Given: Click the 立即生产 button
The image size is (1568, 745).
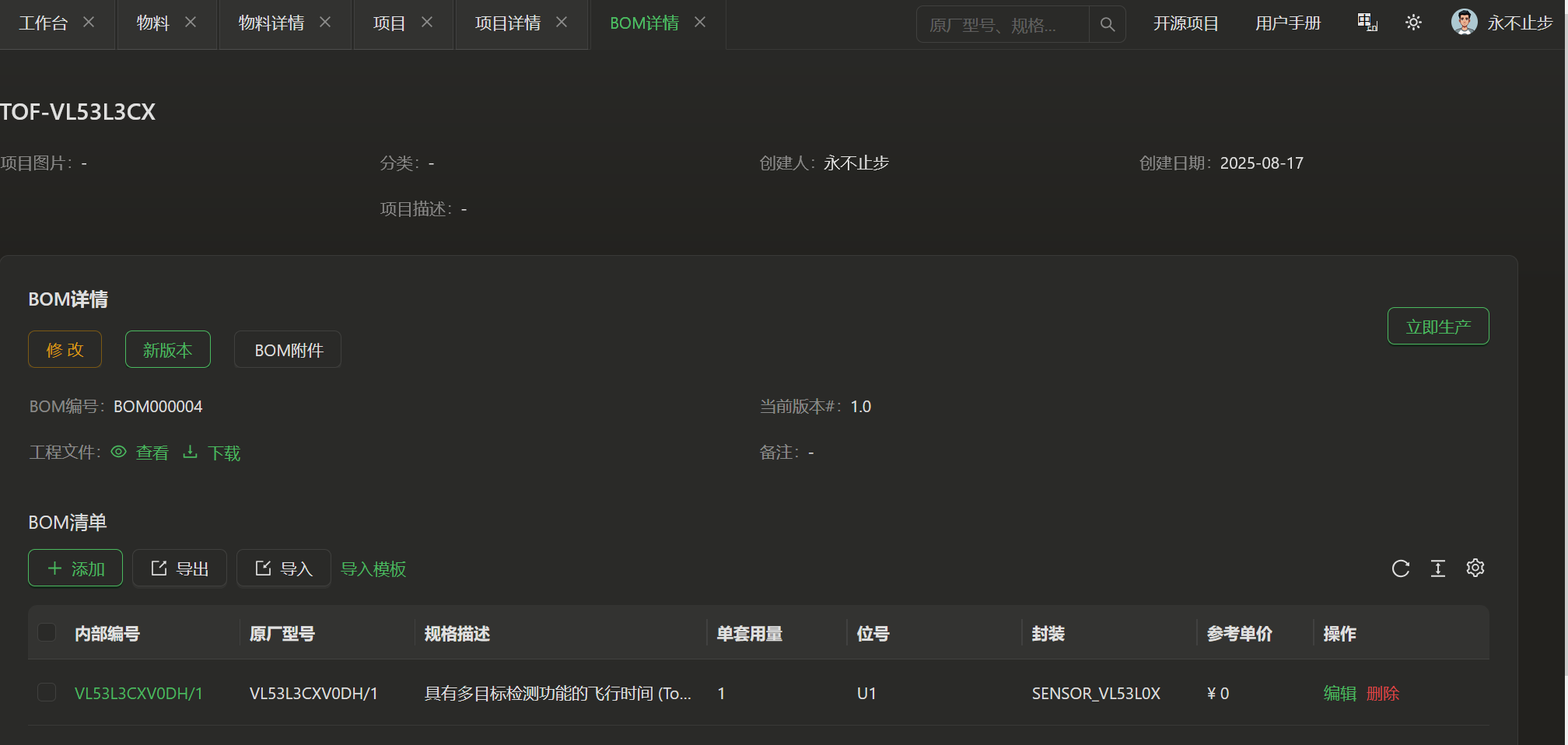Looking at the screenshot, I should pos(1437,327).
